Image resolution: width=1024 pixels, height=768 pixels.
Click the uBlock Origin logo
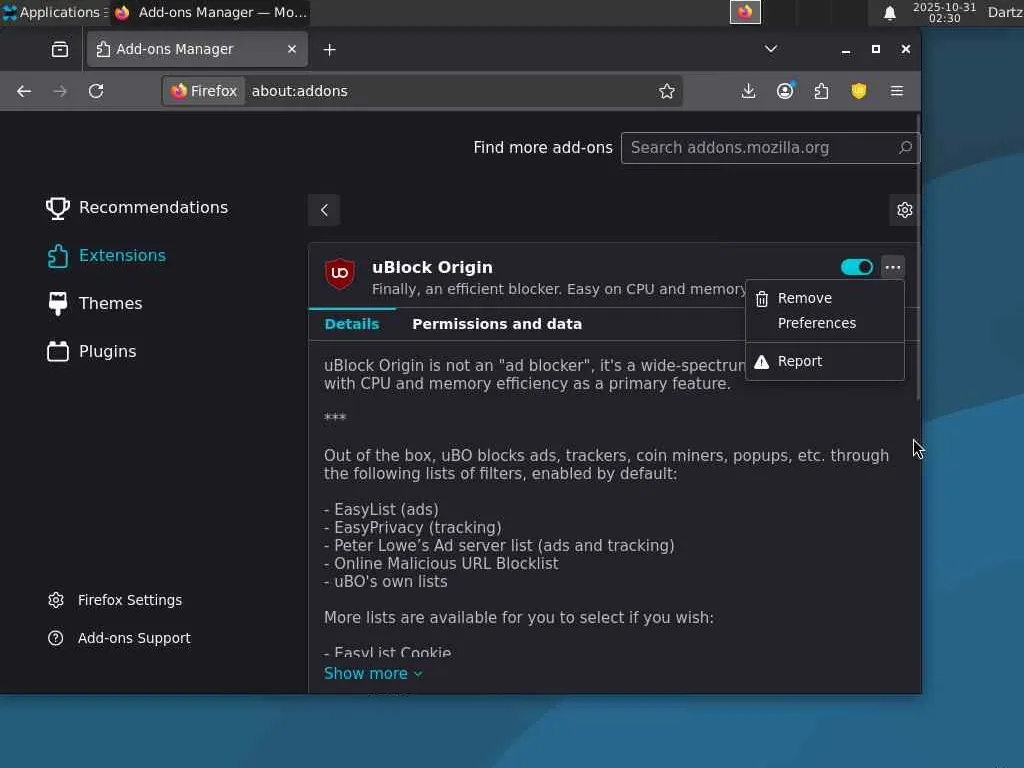(x=340, y=274)
